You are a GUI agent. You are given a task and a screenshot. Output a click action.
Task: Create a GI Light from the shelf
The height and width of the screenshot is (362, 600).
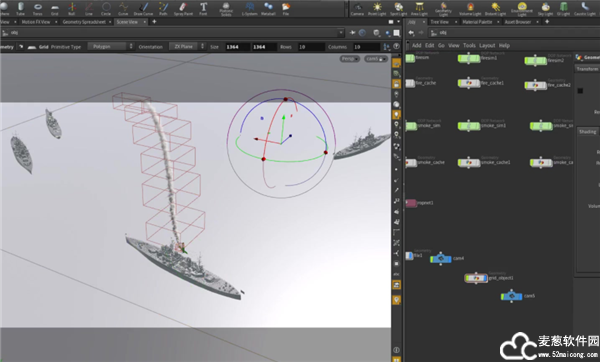point(563,8)
